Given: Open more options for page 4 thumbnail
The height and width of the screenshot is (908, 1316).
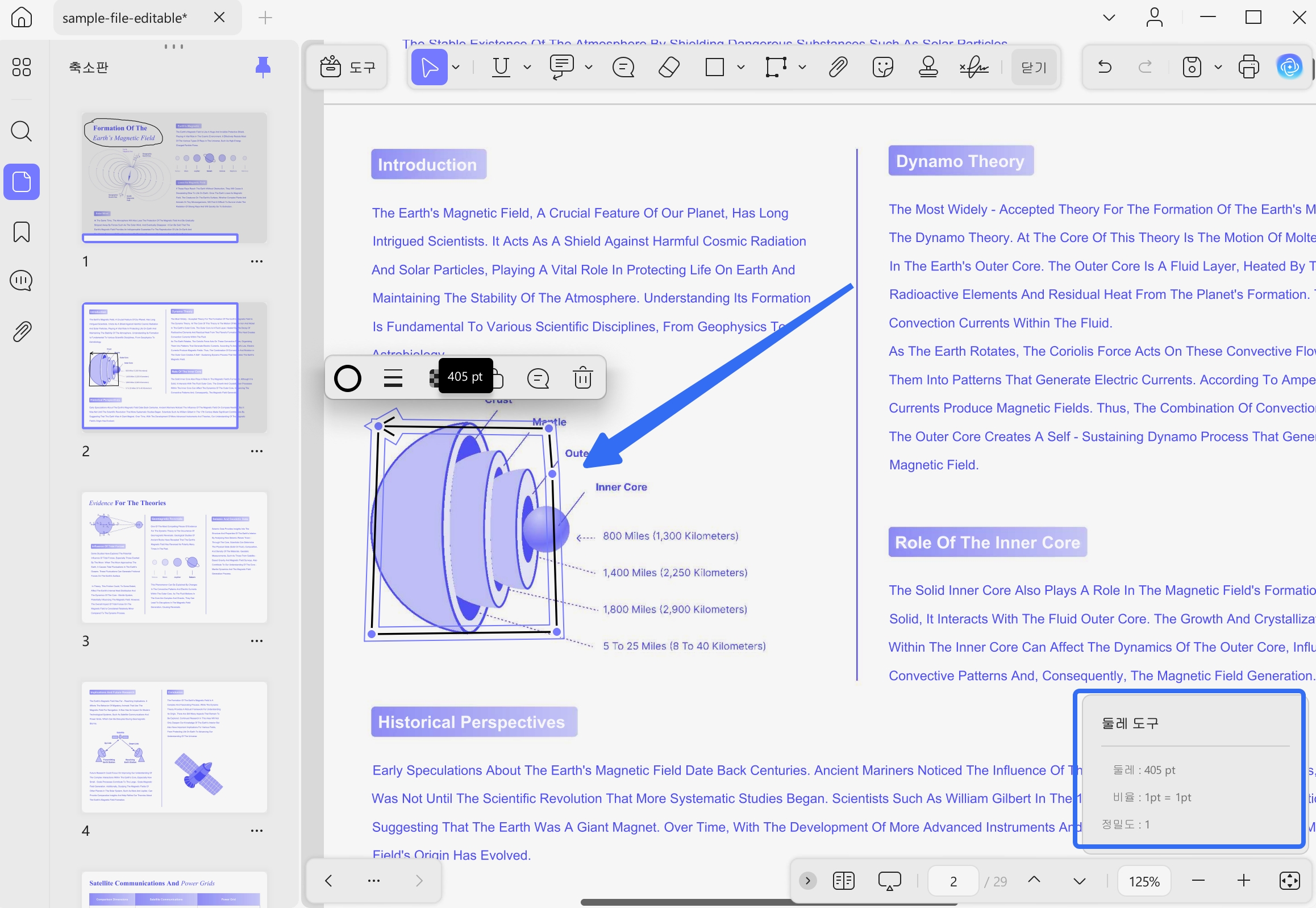Looking at the screenshot, I should click(257, 831).
